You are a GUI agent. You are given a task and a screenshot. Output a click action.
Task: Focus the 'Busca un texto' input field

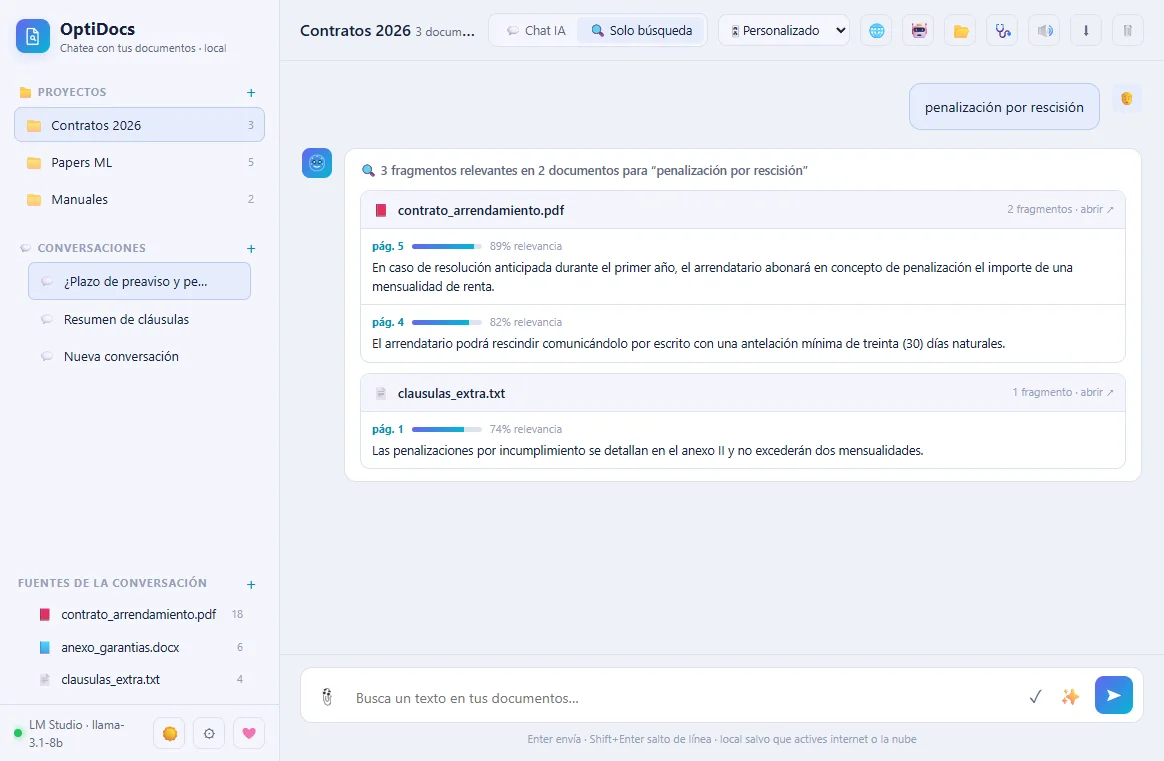coord(683,698)
